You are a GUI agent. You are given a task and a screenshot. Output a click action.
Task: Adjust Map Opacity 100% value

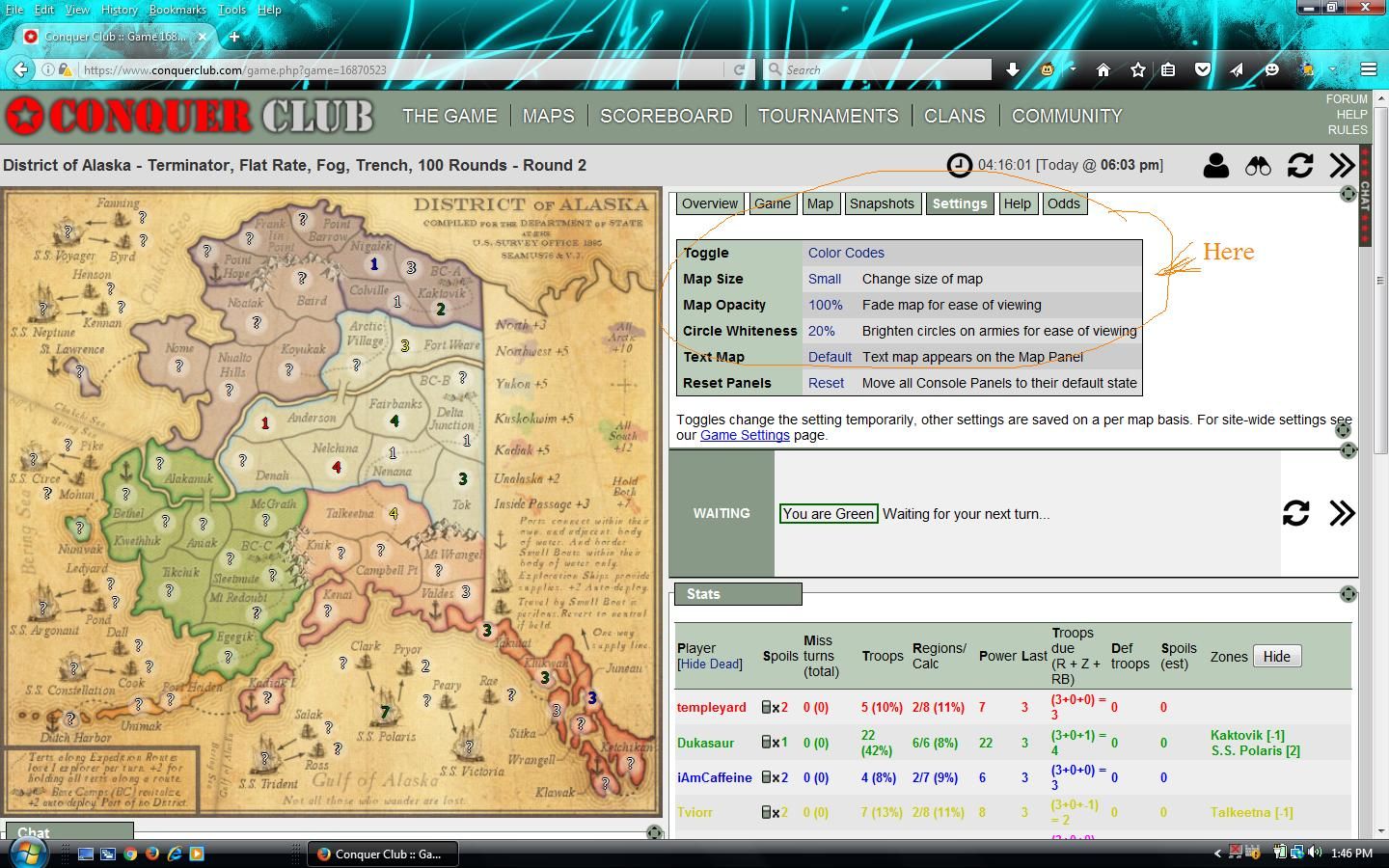[826, 305]
